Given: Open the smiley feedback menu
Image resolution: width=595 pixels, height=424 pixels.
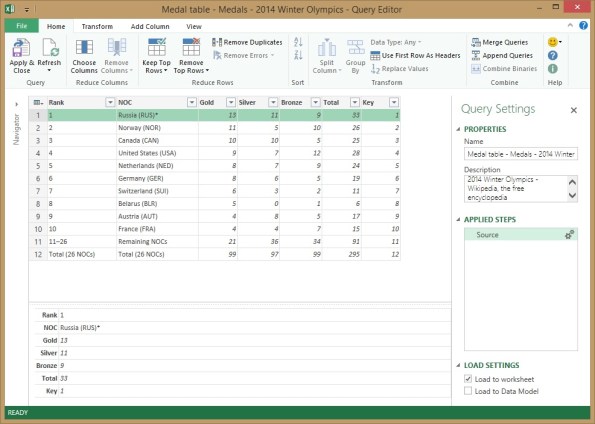Looking at the screenshot, I should coord(554,42).
